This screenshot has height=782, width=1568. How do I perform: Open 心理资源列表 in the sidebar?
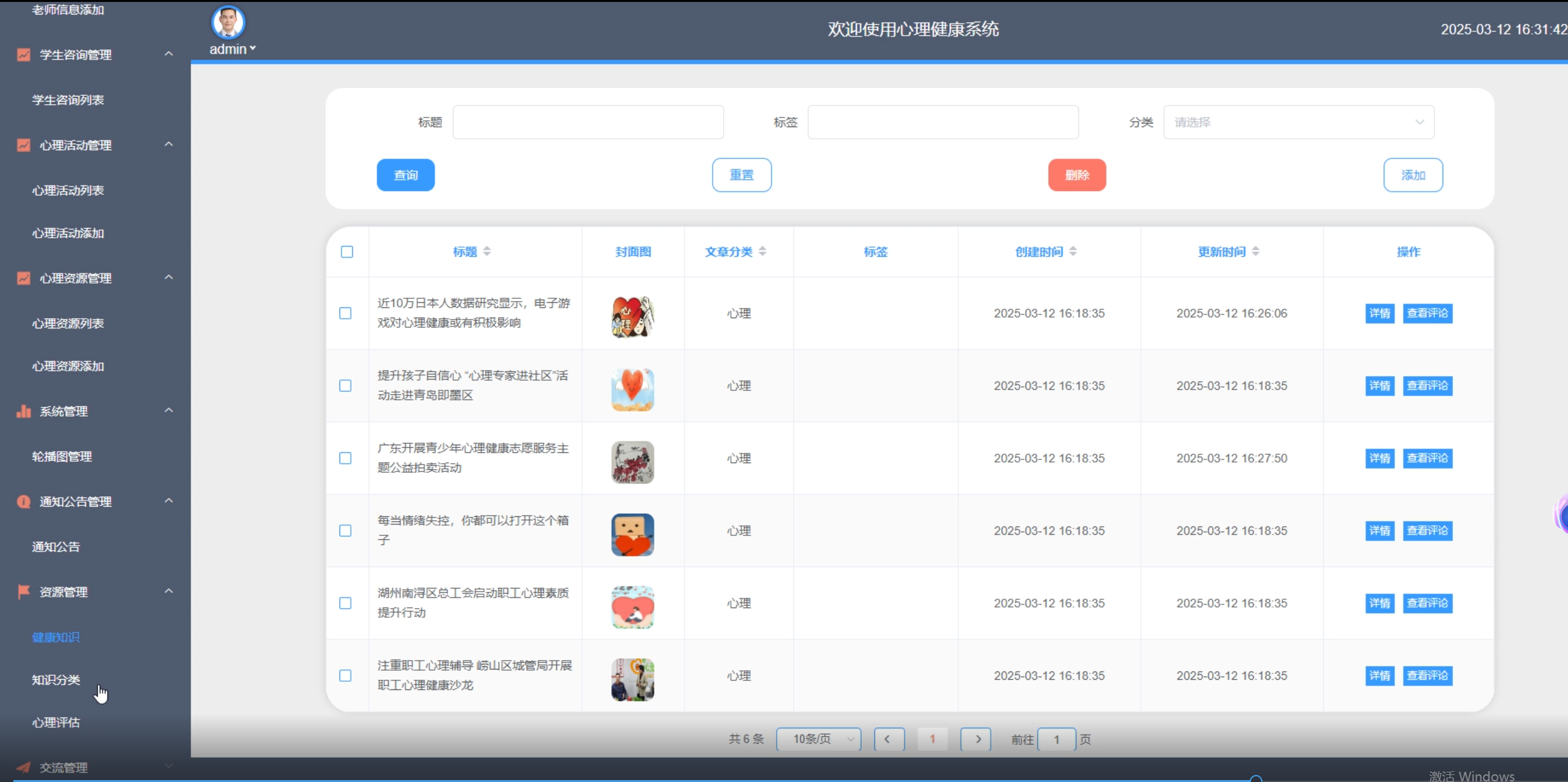pyautogui.click(x=68, y=323)
